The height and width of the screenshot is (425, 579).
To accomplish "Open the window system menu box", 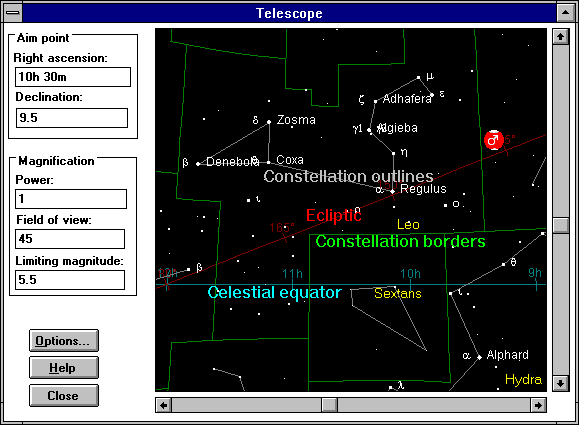I will pyautogui.click(x=13, y=13).
